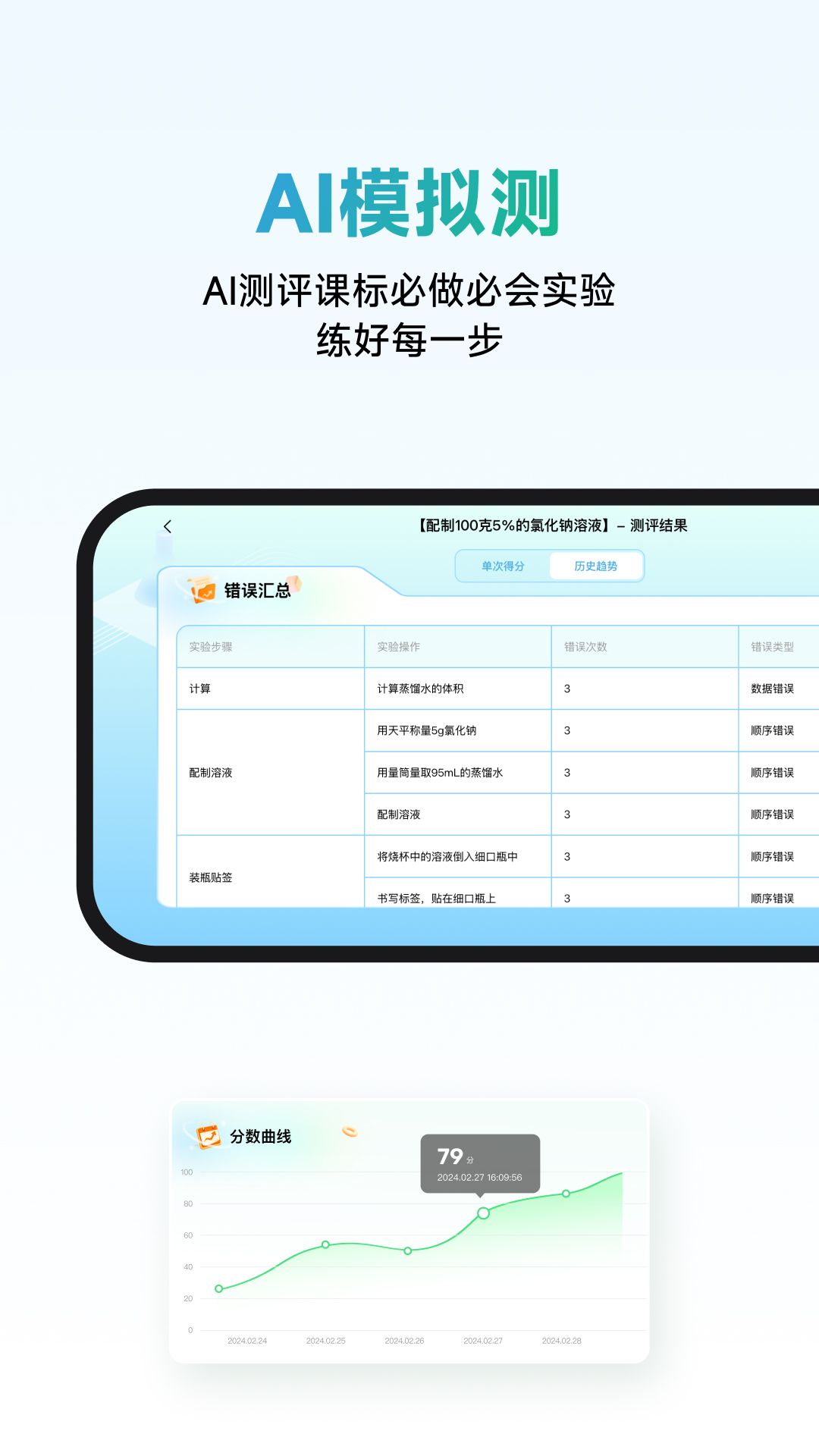819x1456 pixels.
Task: Click the 分数曲线 section title
Action: pyautogui.click(x=261, y=1137)
